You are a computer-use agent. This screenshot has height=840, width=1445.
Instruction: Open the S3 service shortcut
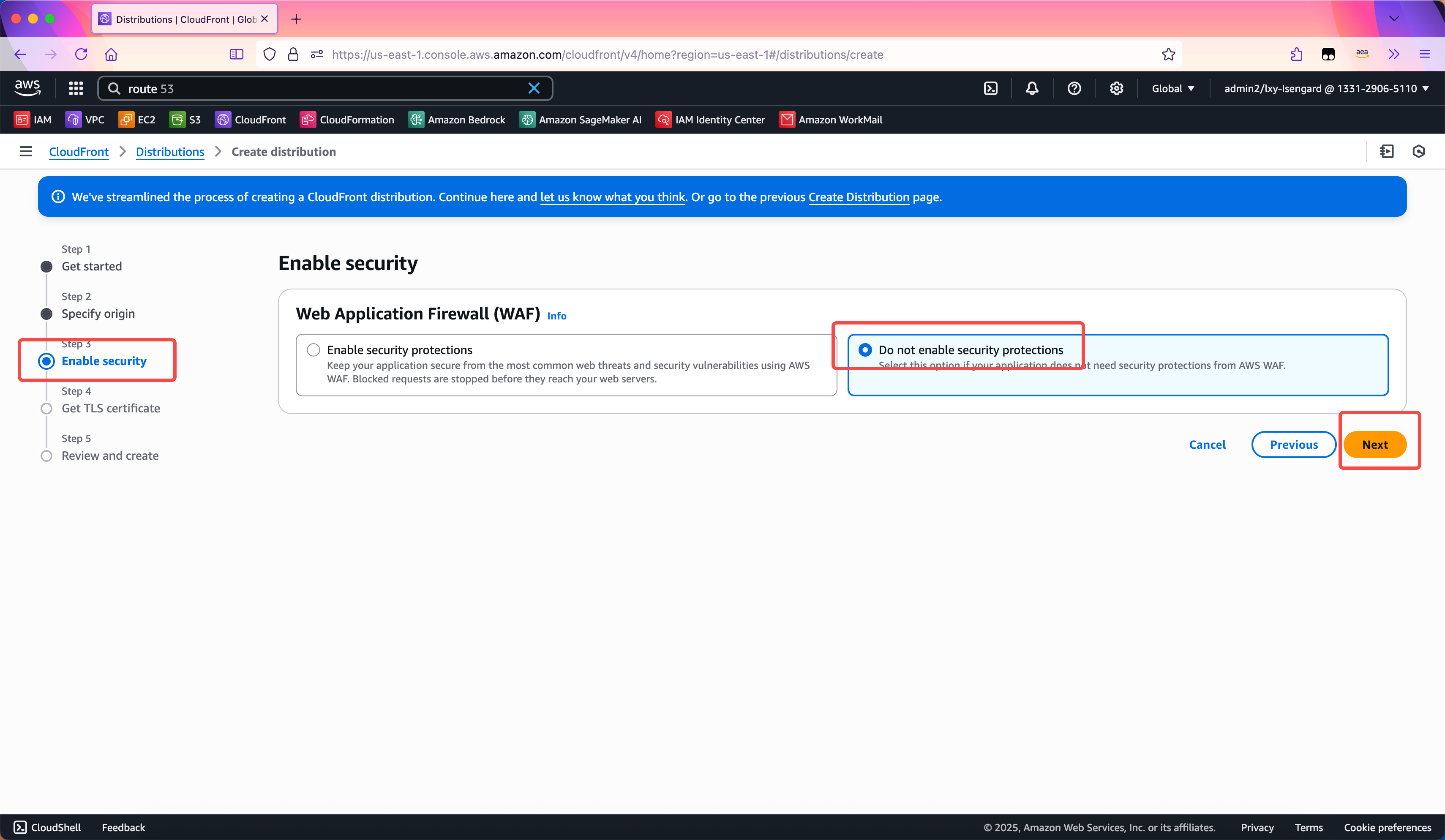click(x=185, y=120)
